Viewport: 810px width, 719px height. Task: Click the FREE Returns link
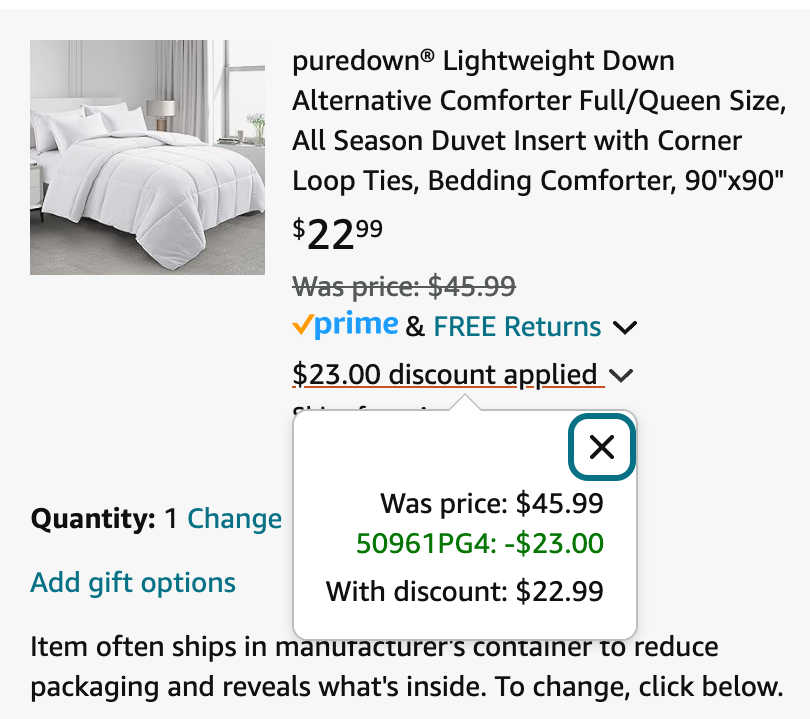coord(517,326)
